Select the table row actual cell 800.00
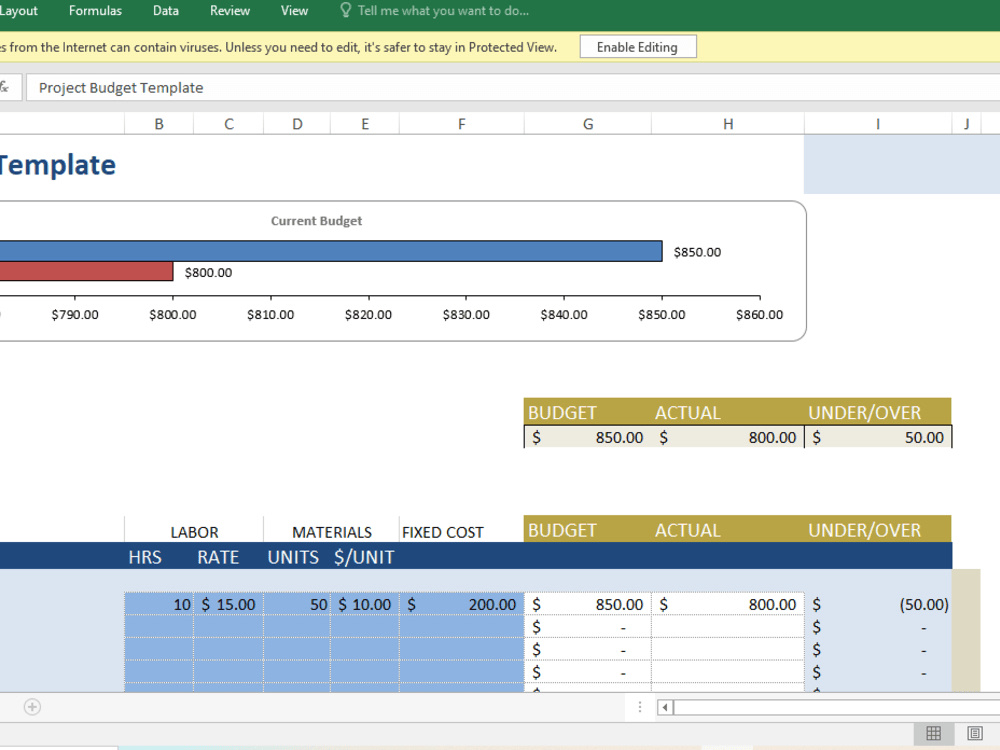The width and height of the screenshot is (1000, 750). coord(728,604)
